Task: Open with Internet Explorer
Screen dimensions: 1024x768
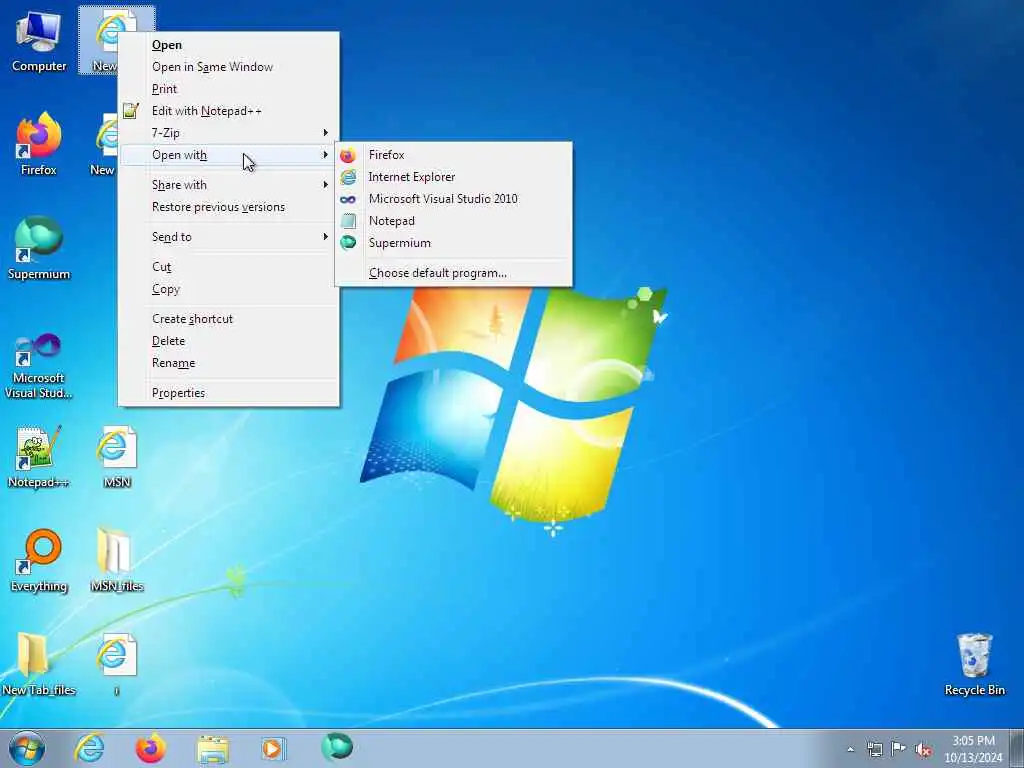Action: (453, 177)
